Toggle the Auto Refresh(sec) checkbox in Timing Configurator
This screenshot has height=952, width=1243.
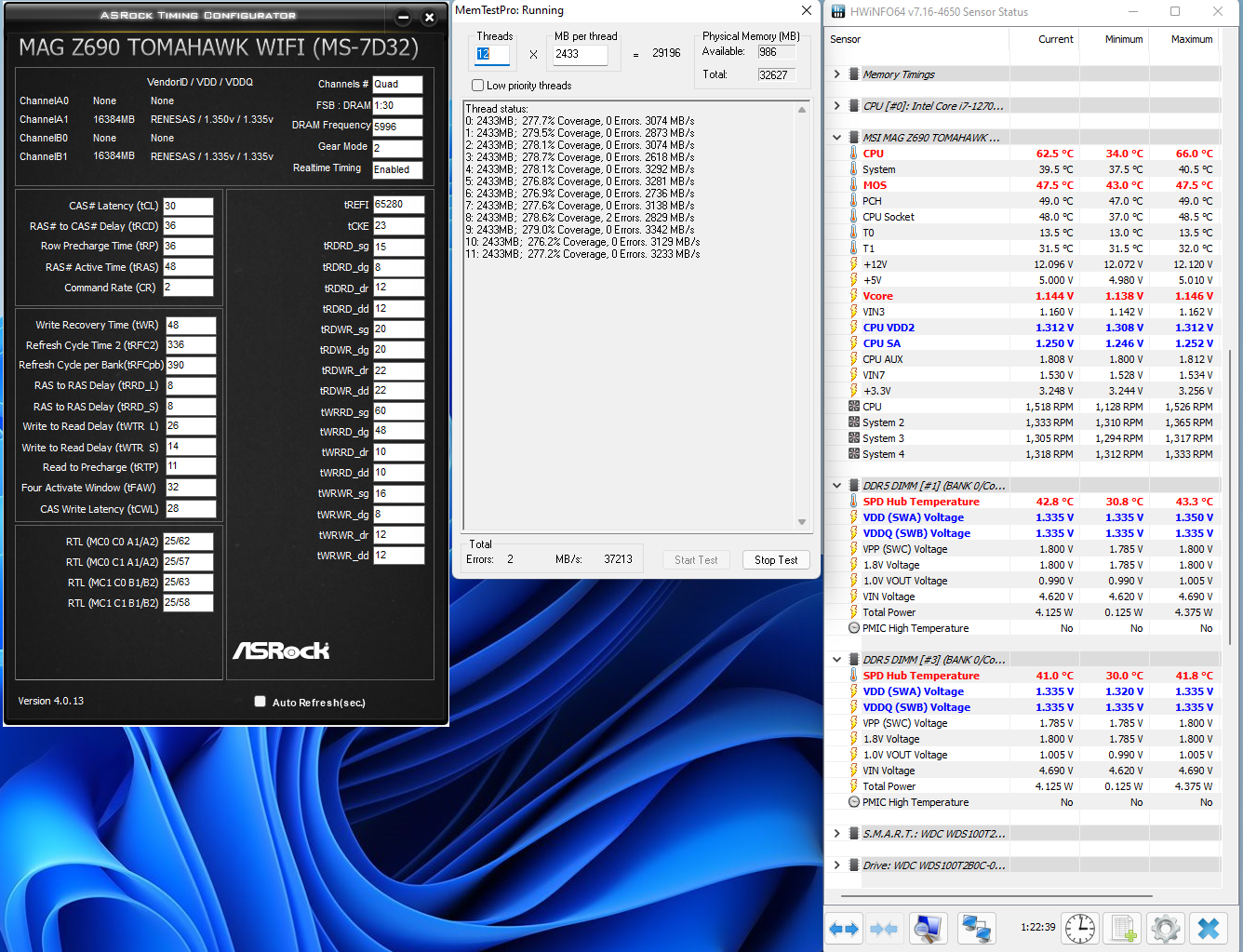coord(261,702)
